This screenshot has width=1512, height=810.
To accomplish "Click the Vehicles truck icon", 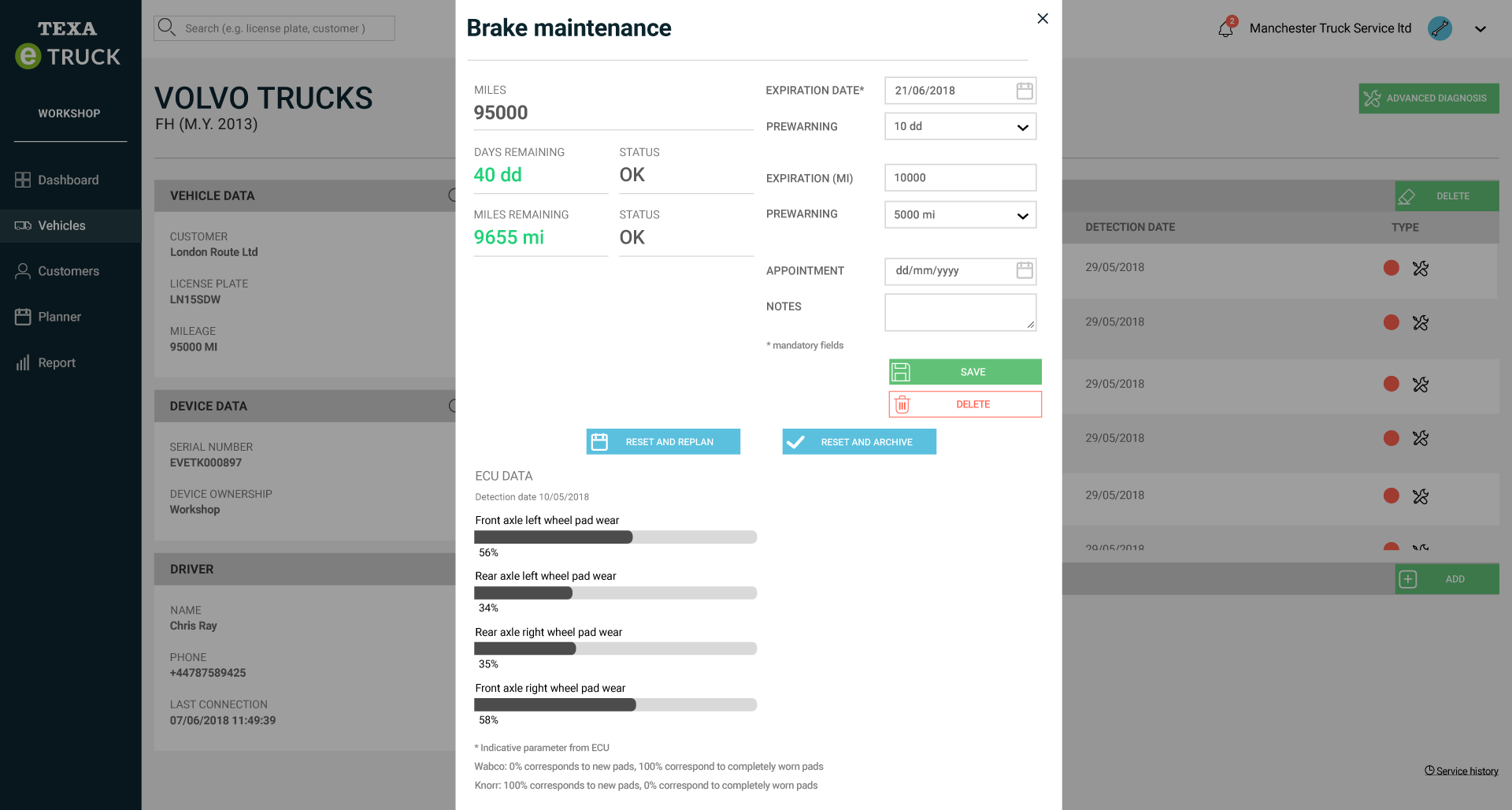I will [23, 225].
